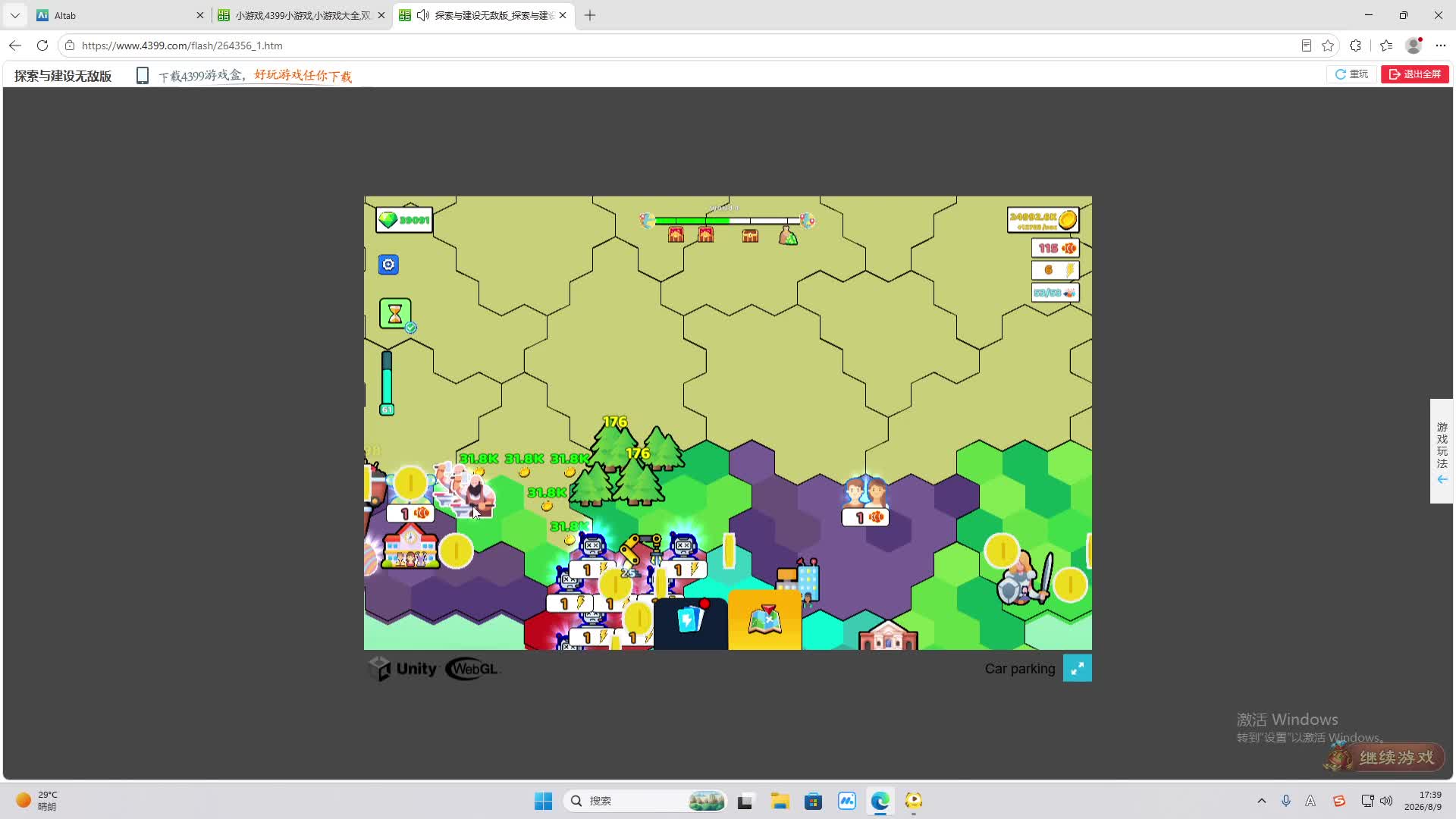Open the taskbar clock and date
This screenshot has height=819, width=1456.
(1423, 801)
